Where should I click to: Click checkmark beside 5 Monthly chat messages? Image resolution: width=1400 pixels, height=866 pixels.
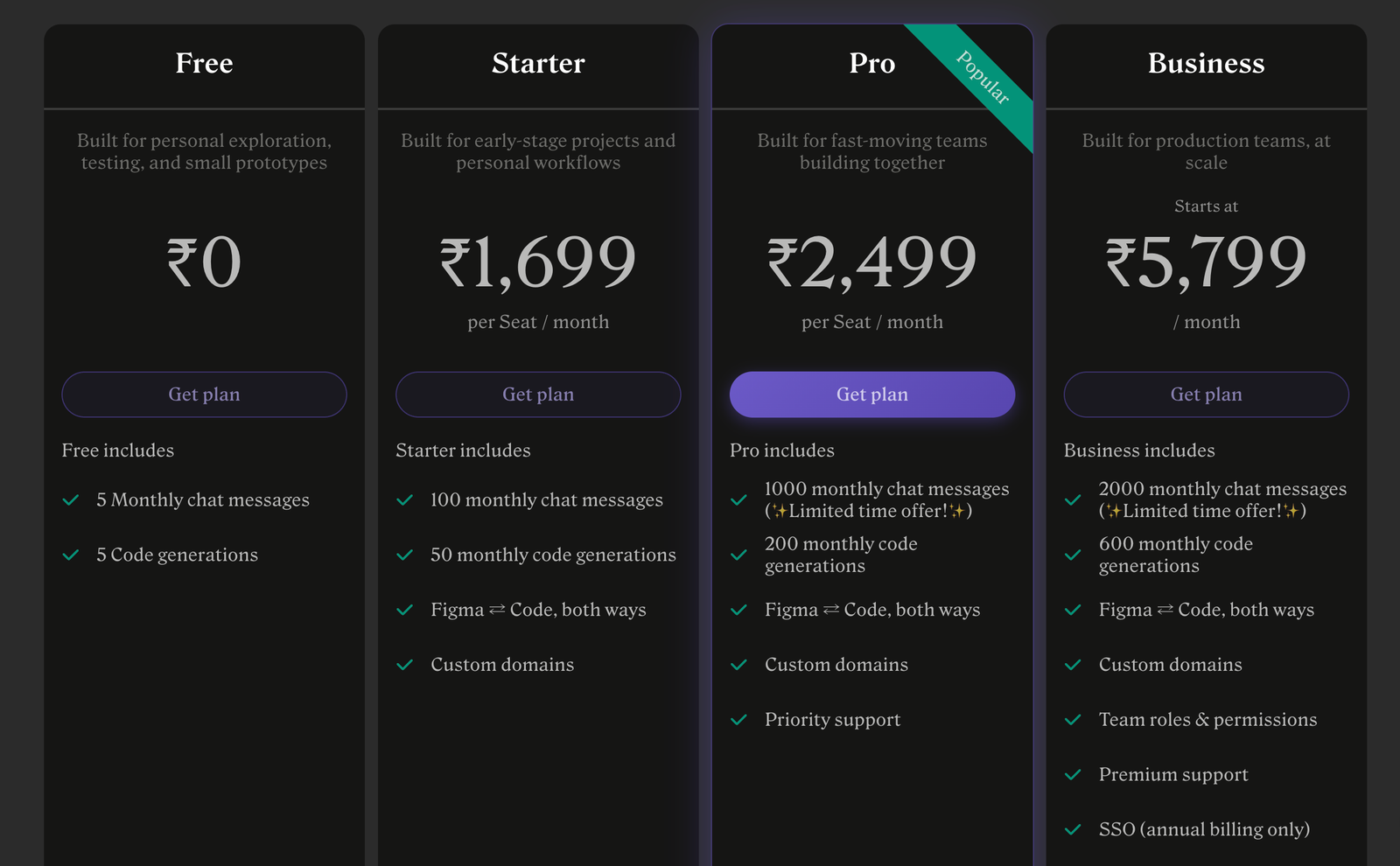coord(71,500)
